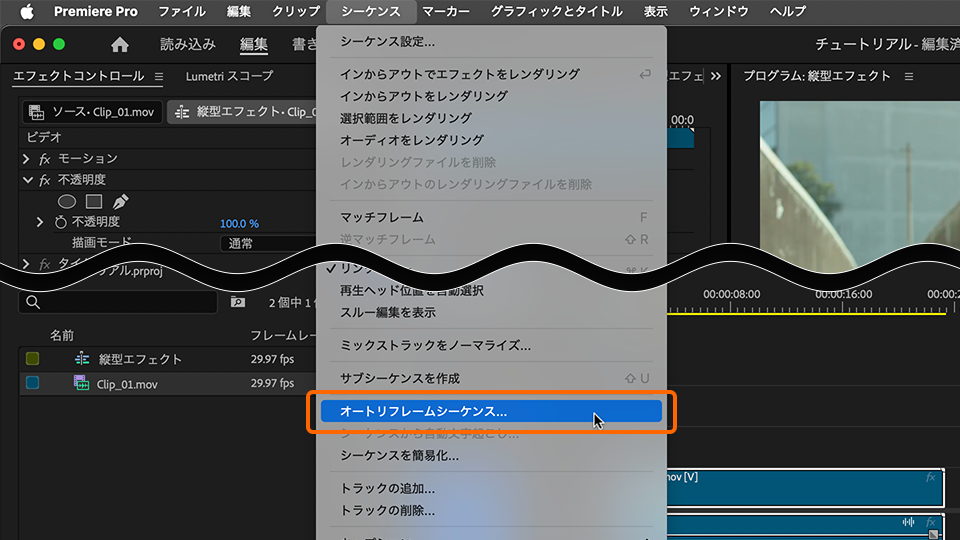Open the 編集 menu in menu bar
This screenshot has height=540, width=960.
coord(238,12)
